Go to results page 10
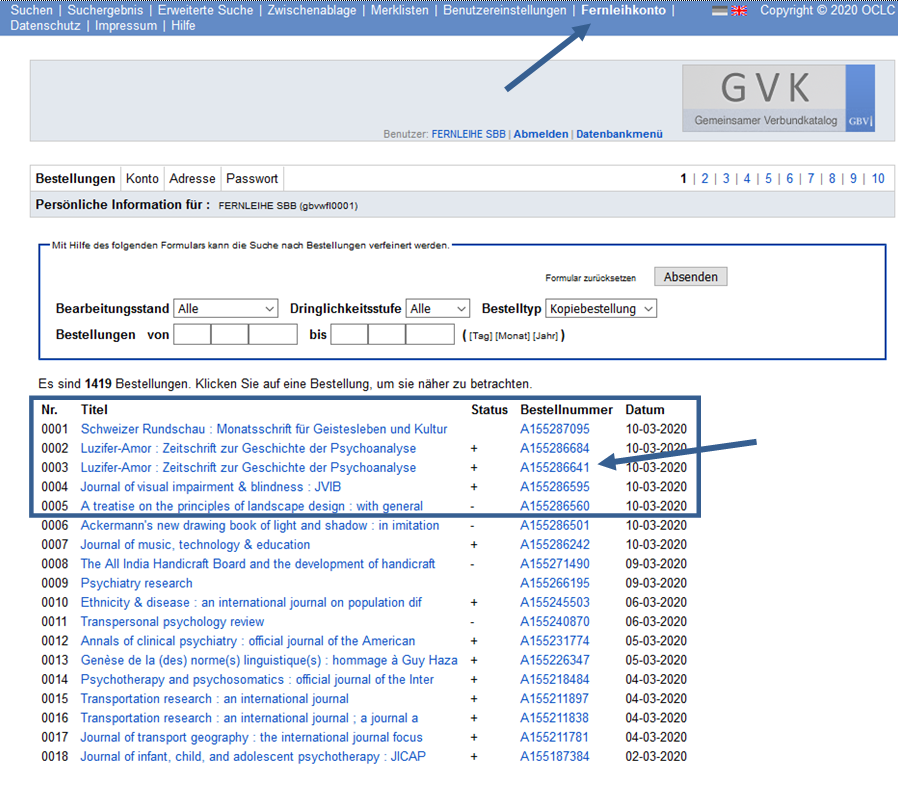Screen dimensions: 898x788 point(878,179)
